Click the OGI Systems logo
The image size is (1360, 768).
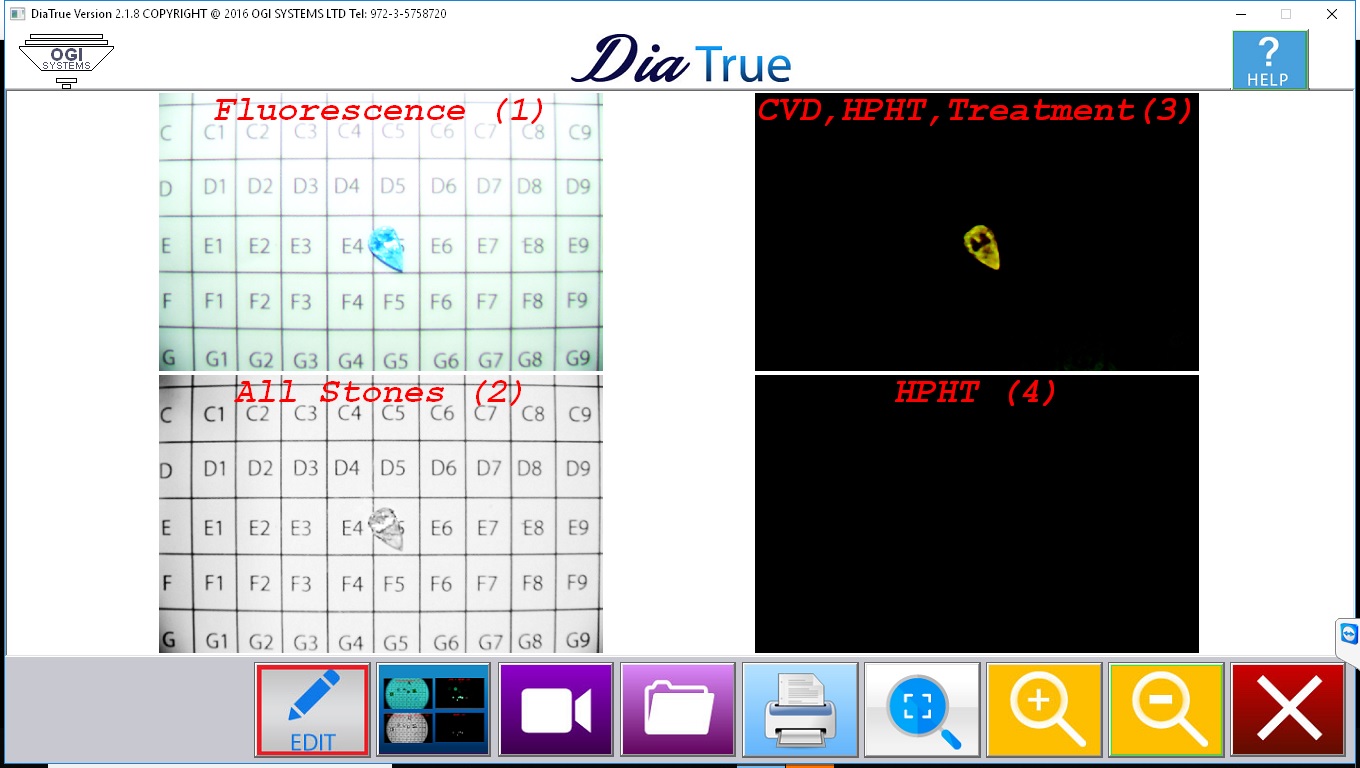coord(66,60)
